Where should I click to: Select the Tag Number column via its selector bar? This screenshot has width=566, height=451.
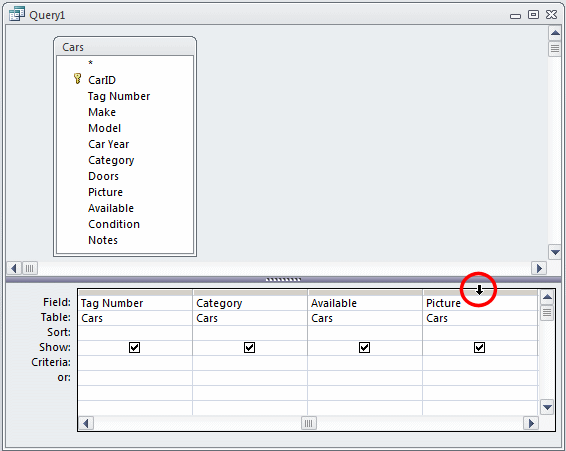[x=135, y=292]
